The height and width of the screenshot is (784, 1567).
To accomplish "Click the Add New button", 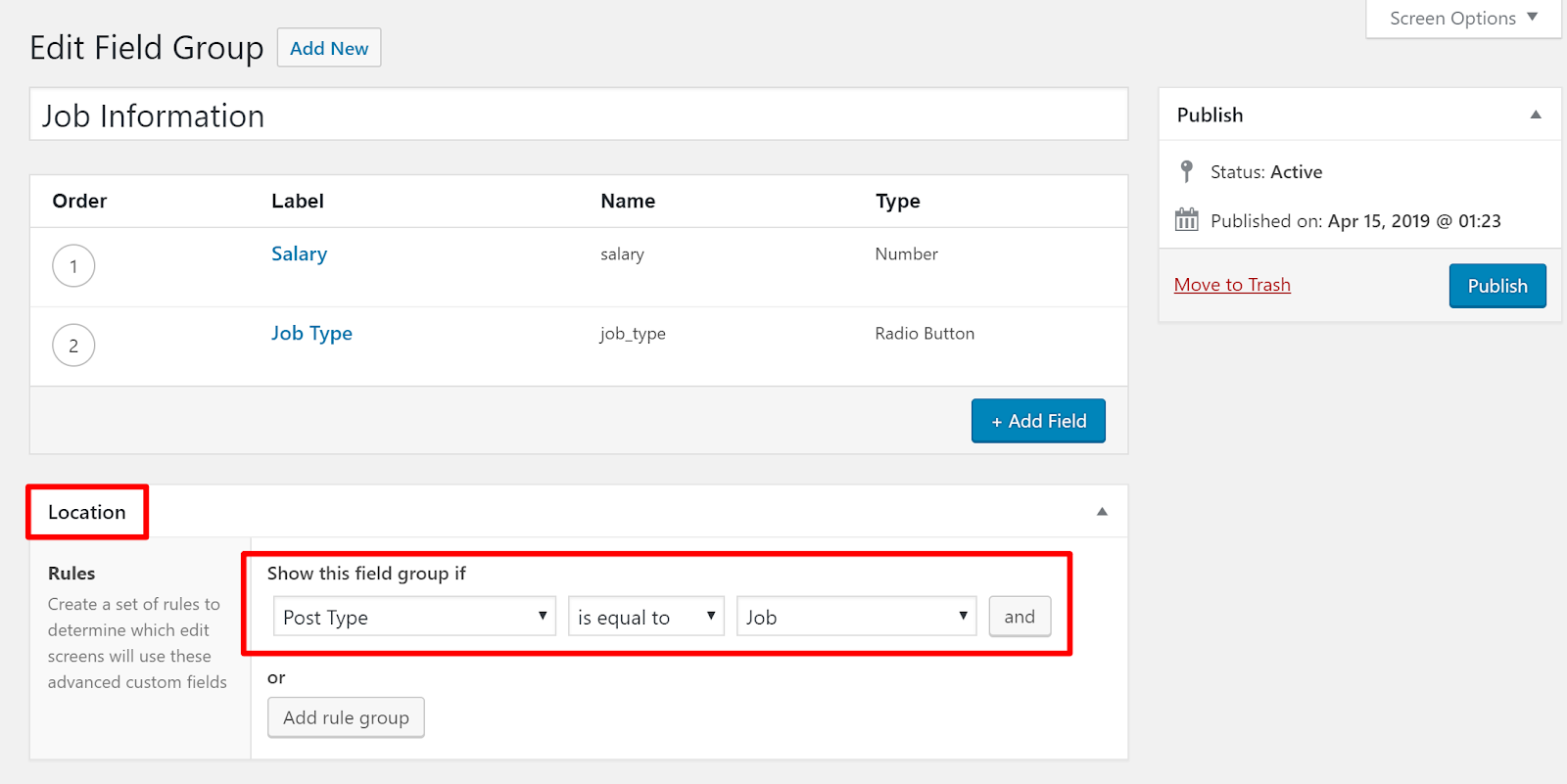I will pos(329,48).
